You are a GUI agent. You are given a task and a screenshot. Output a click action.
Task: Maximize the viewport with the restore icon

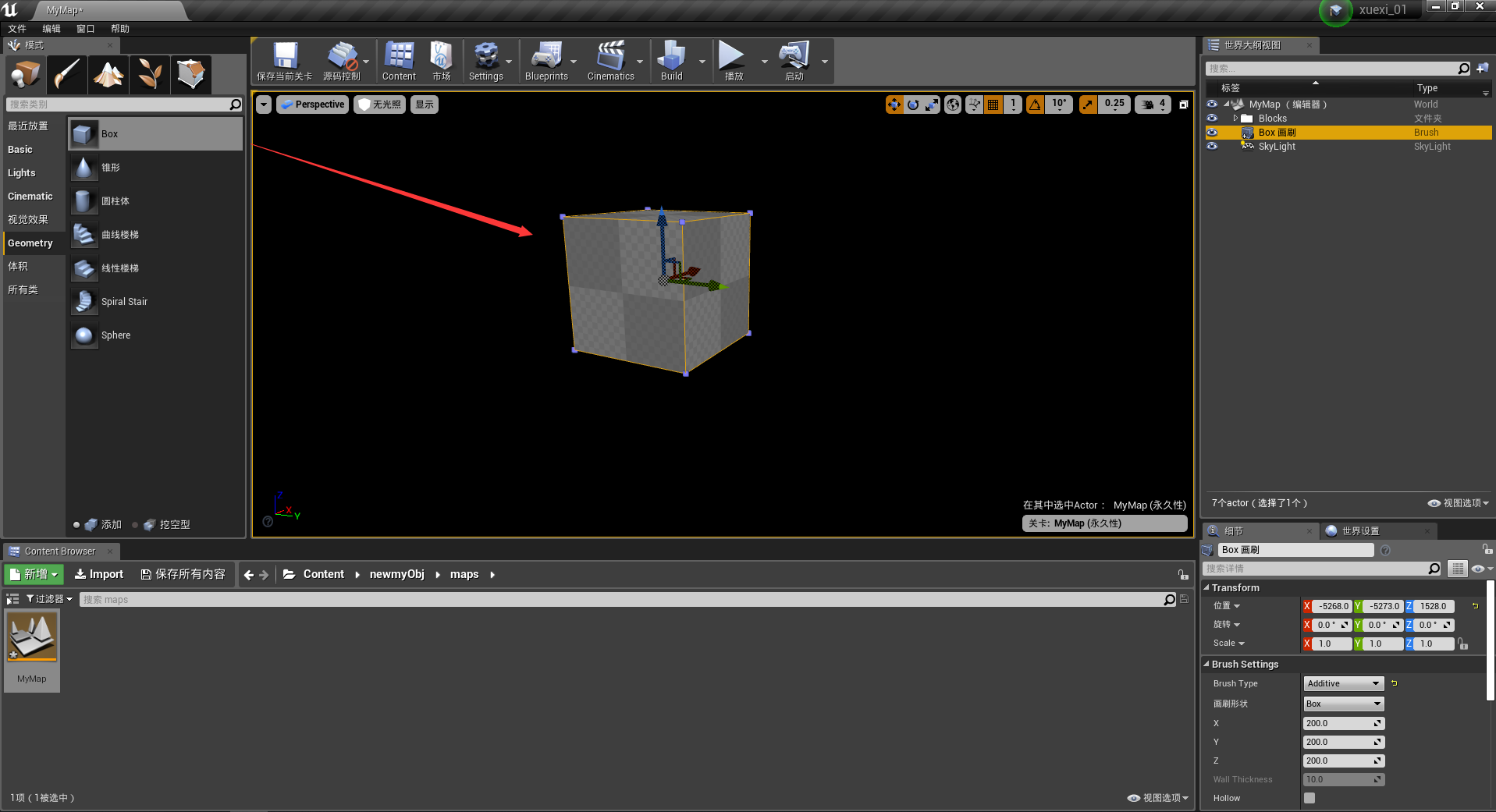pos(1183,105)
